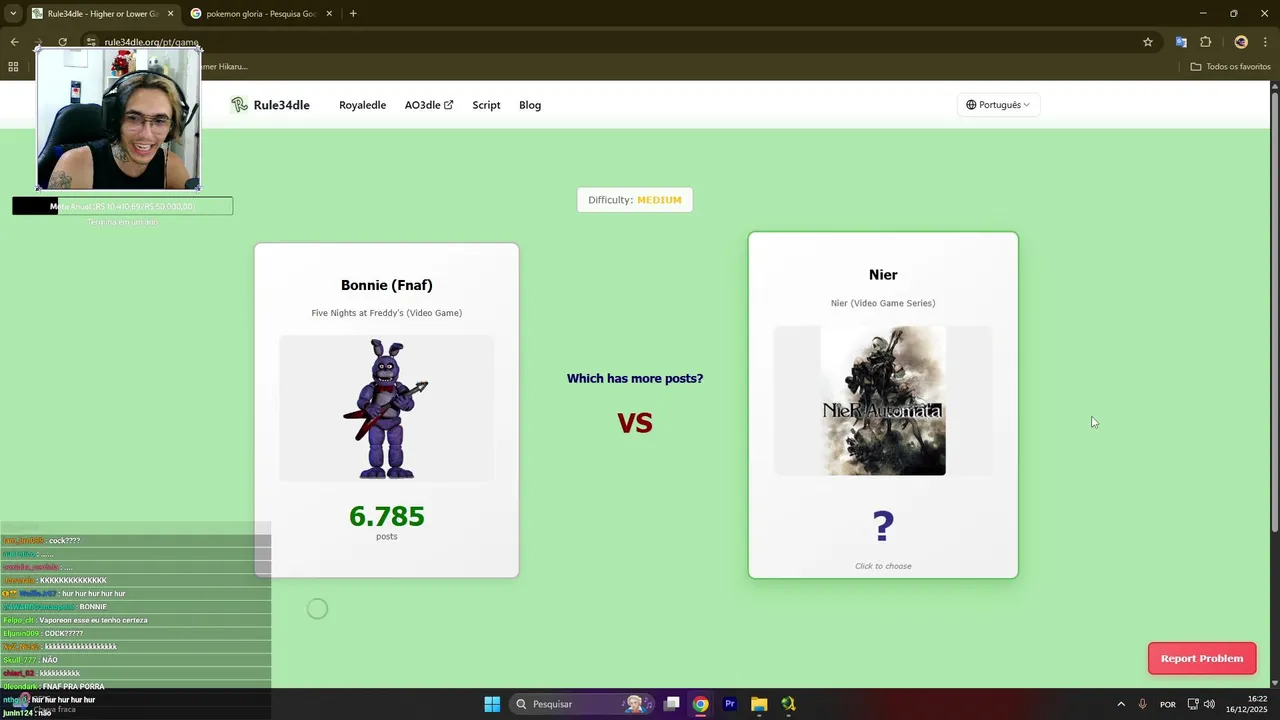
Task: Show hidden tray icons chevron
Action: point(1121,704)
